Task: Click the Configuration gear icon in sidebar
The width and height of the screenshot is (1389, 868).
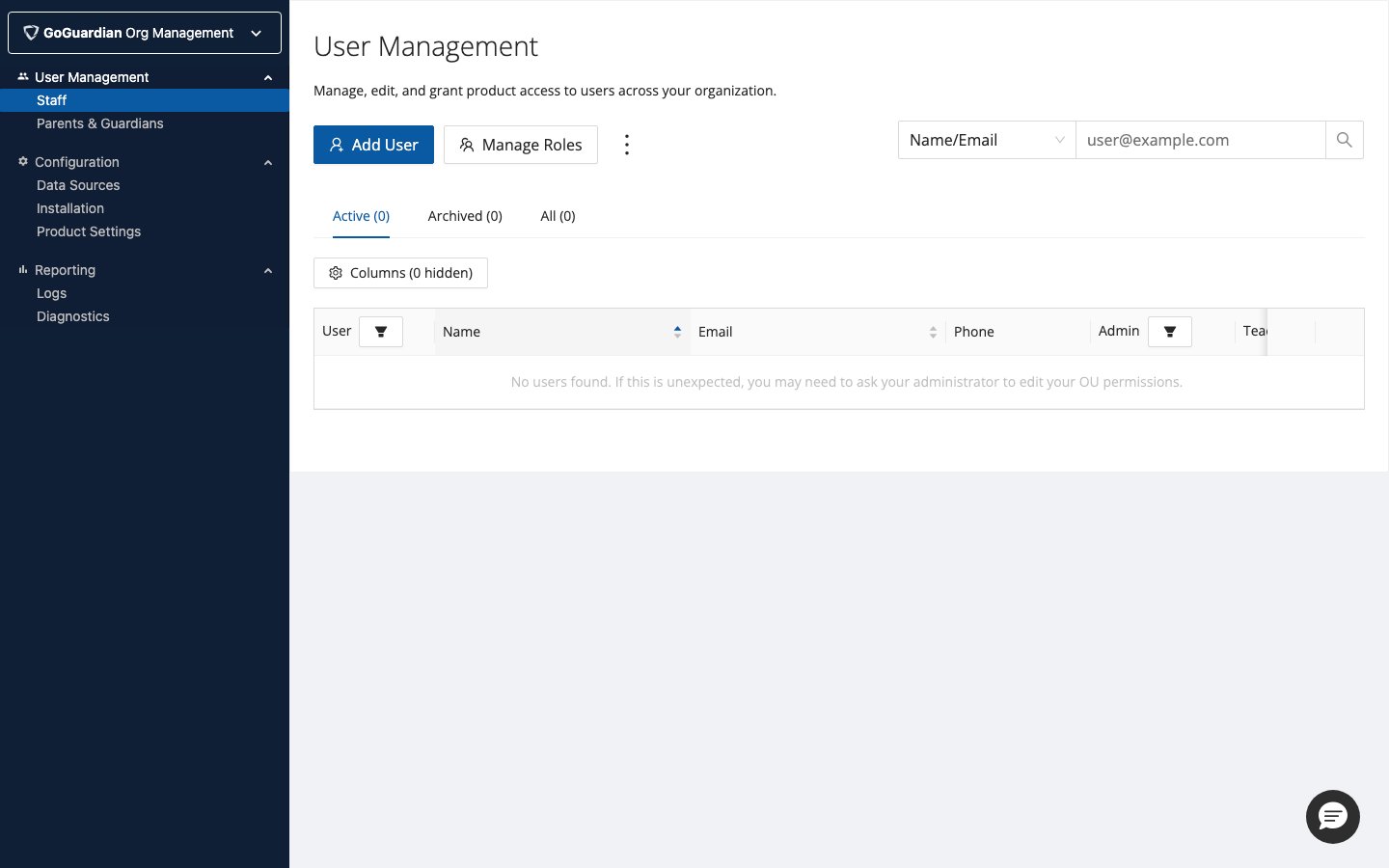Action: (23, 162)
